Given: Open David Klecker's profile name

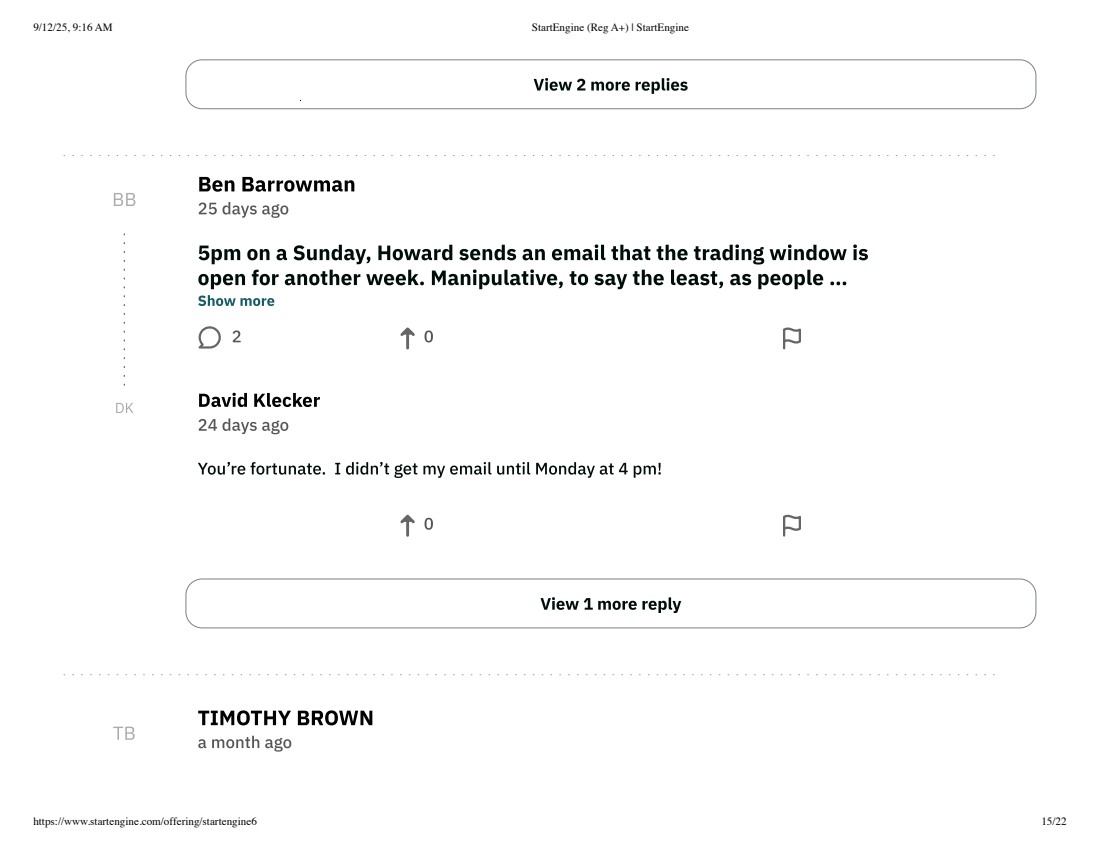Looking at the screenshot, I should [259, 401].
